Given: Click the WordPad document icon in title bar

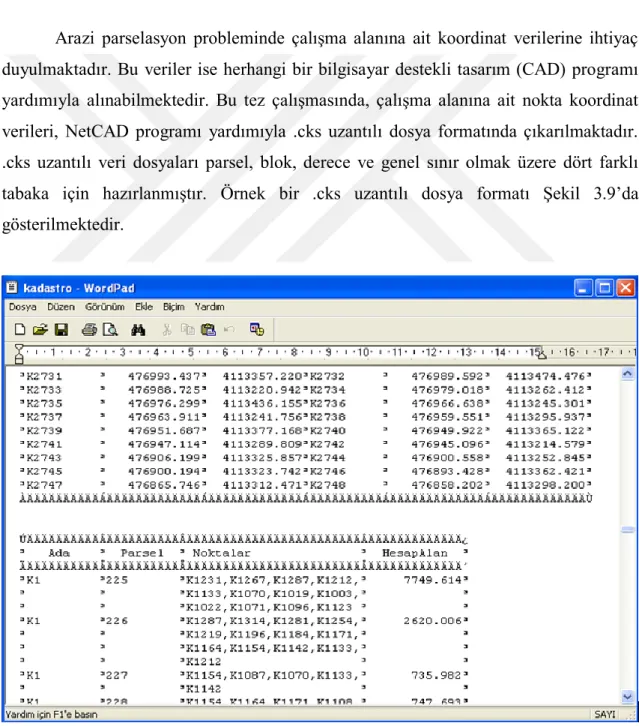Looking at the screenshot, I should pyautogui.click(x=12, y=288).
